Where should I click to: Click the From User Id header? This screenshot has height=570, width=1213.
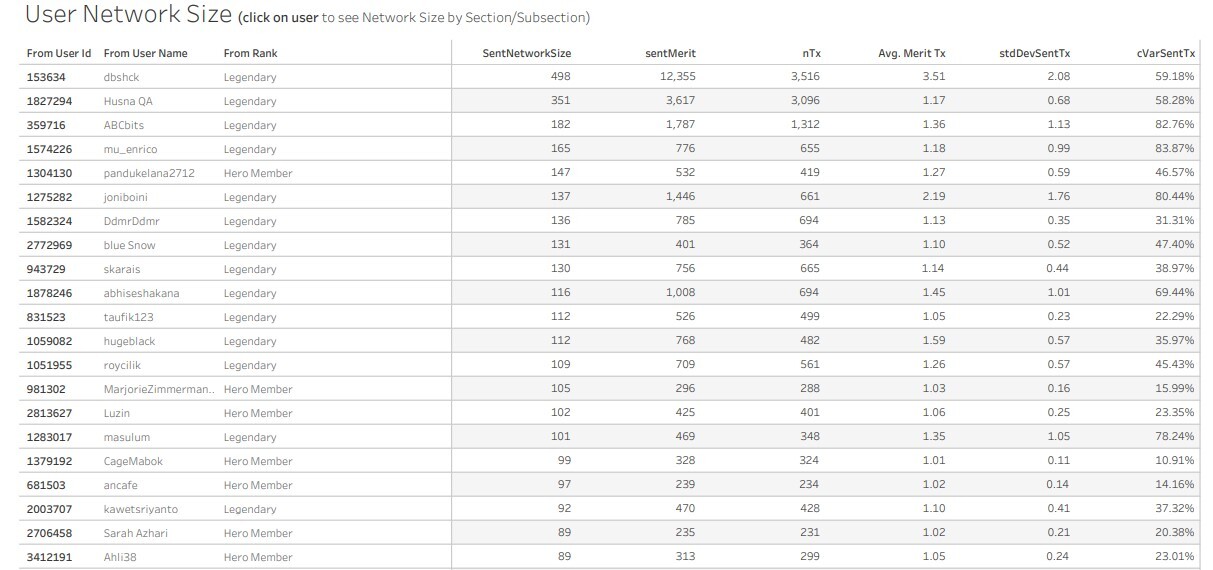click(59, 53)
